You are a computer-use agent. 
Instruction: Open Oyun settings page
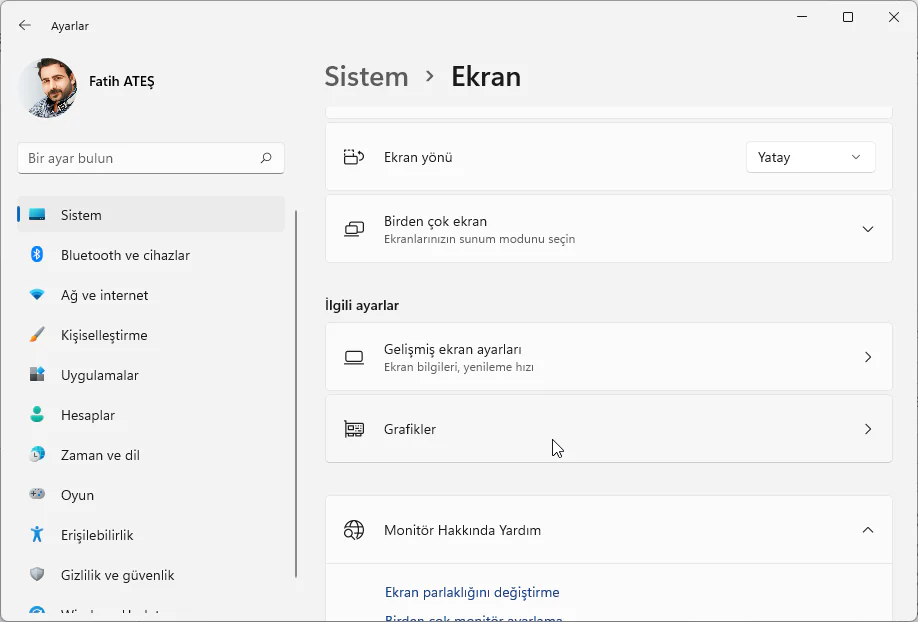click(151, 495)
